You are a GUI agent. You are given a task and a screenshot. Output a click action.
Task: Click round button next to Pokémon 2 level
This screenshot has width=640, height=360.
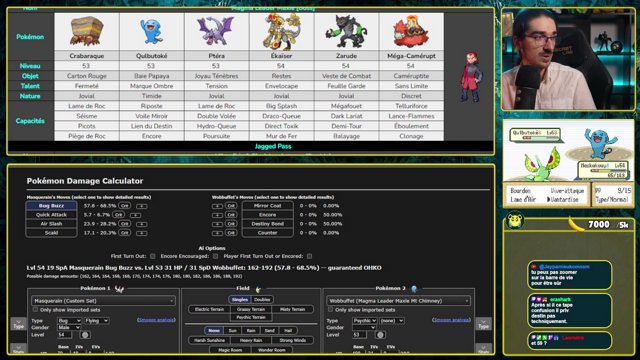pyautogui.click(x=380, y=335)
